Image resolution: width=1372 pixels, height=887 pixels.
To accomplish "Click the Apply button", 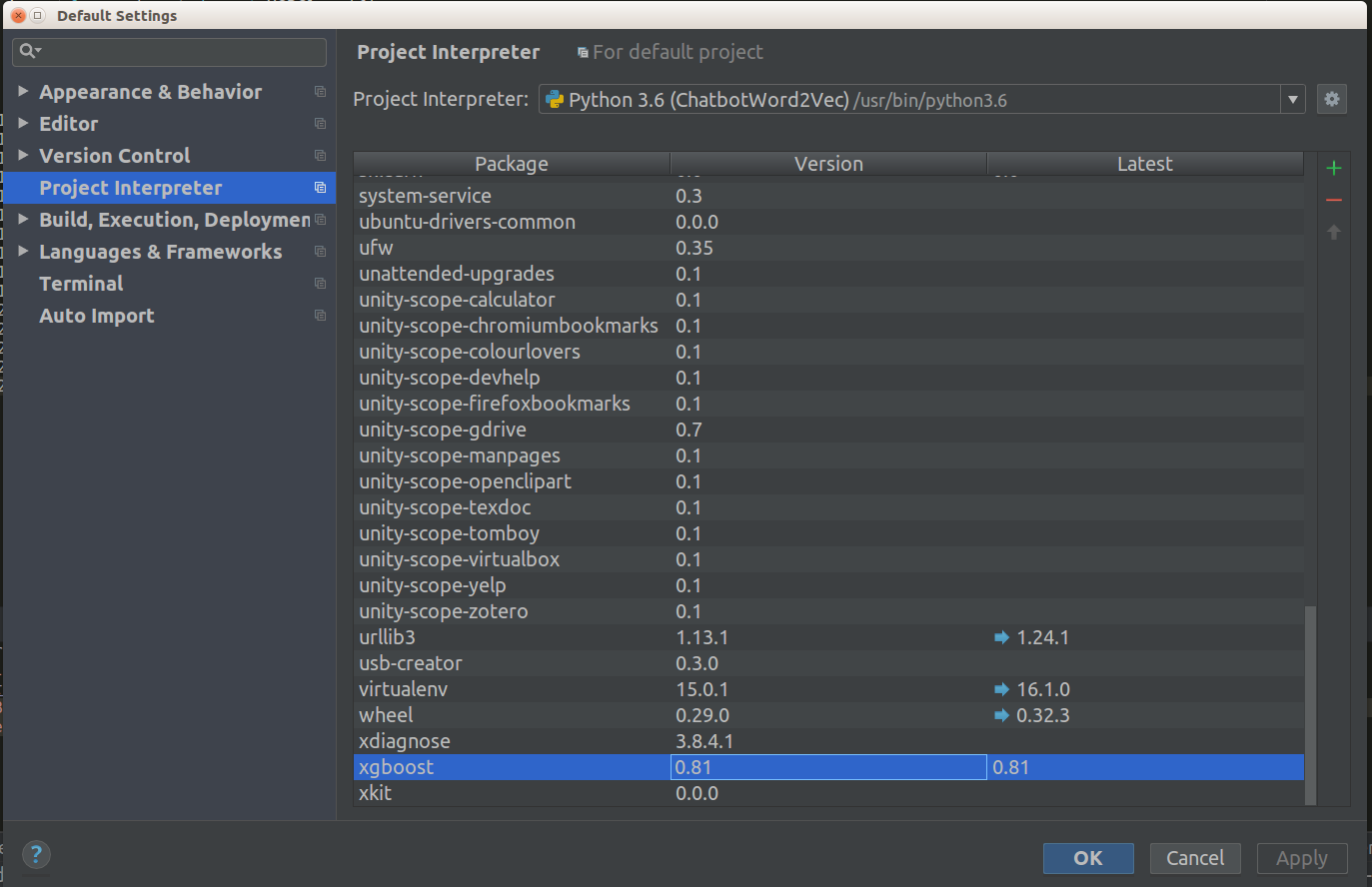I will 1302,858.
